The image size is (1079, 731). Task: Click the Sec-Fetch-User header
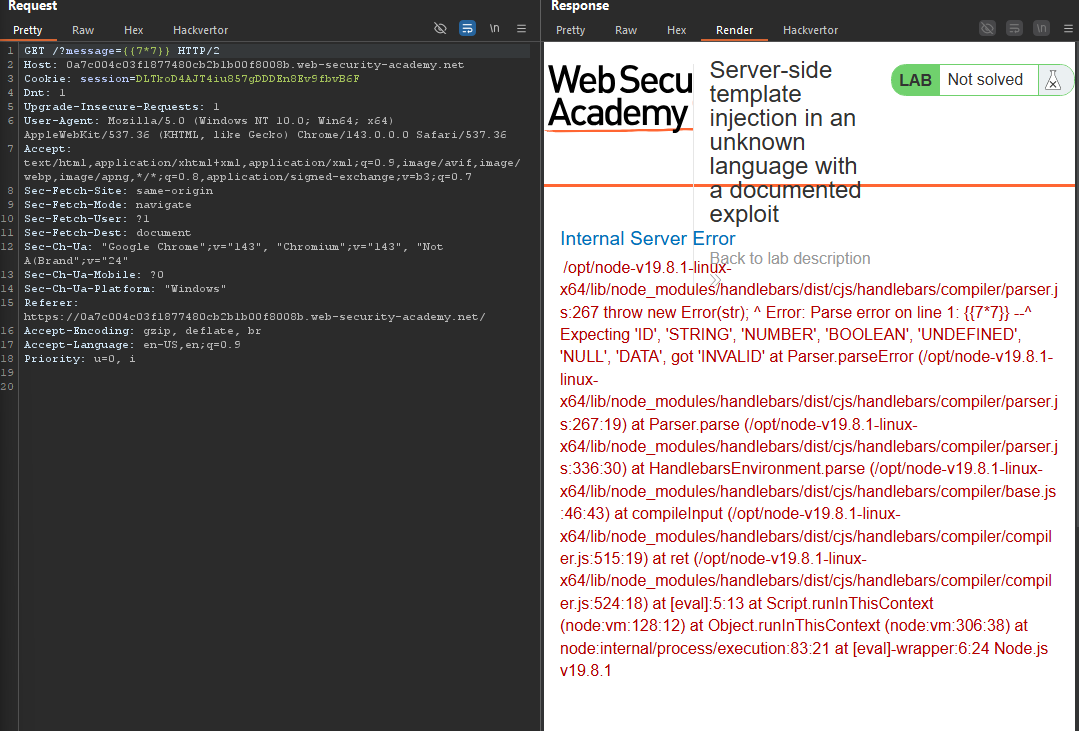[x=87, y=218]
